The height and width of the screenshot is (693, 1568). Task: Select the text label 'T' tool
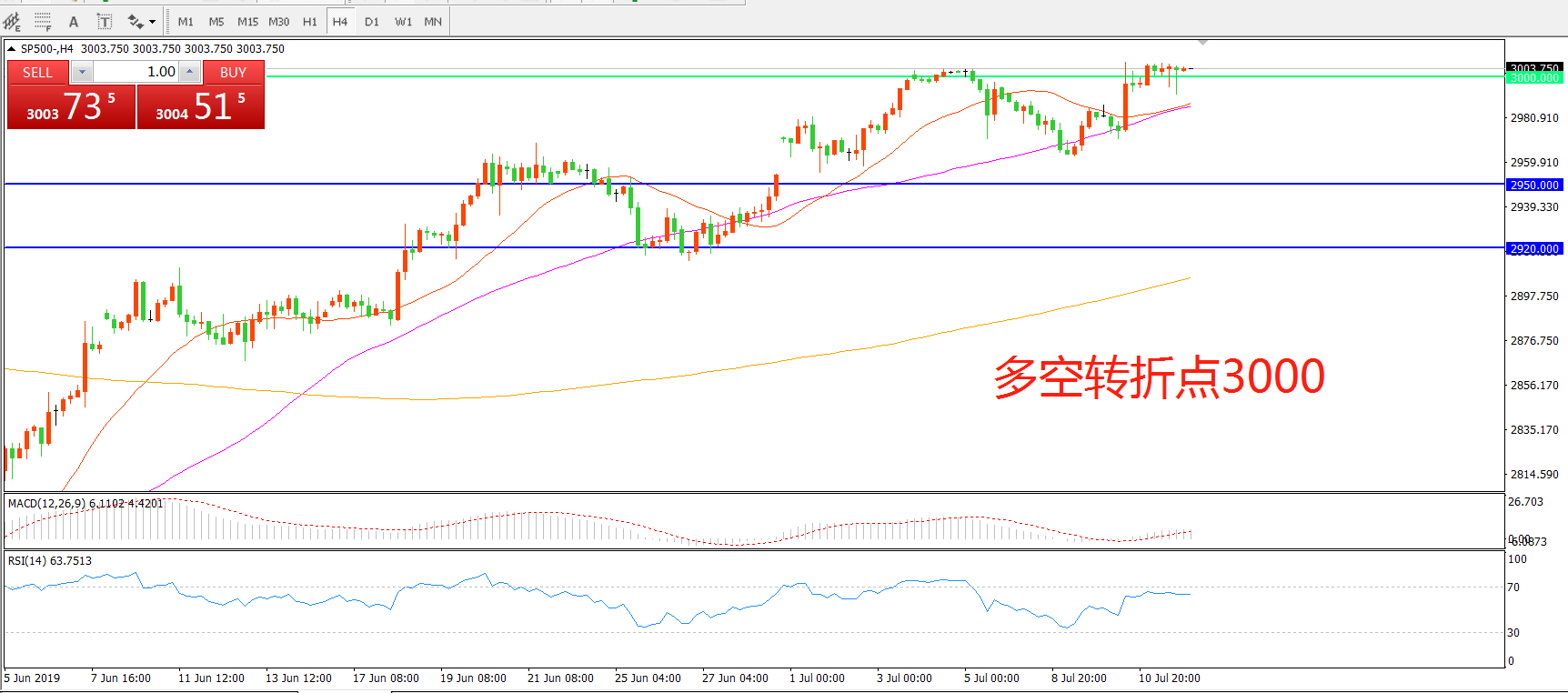click(x=105, y=21)
